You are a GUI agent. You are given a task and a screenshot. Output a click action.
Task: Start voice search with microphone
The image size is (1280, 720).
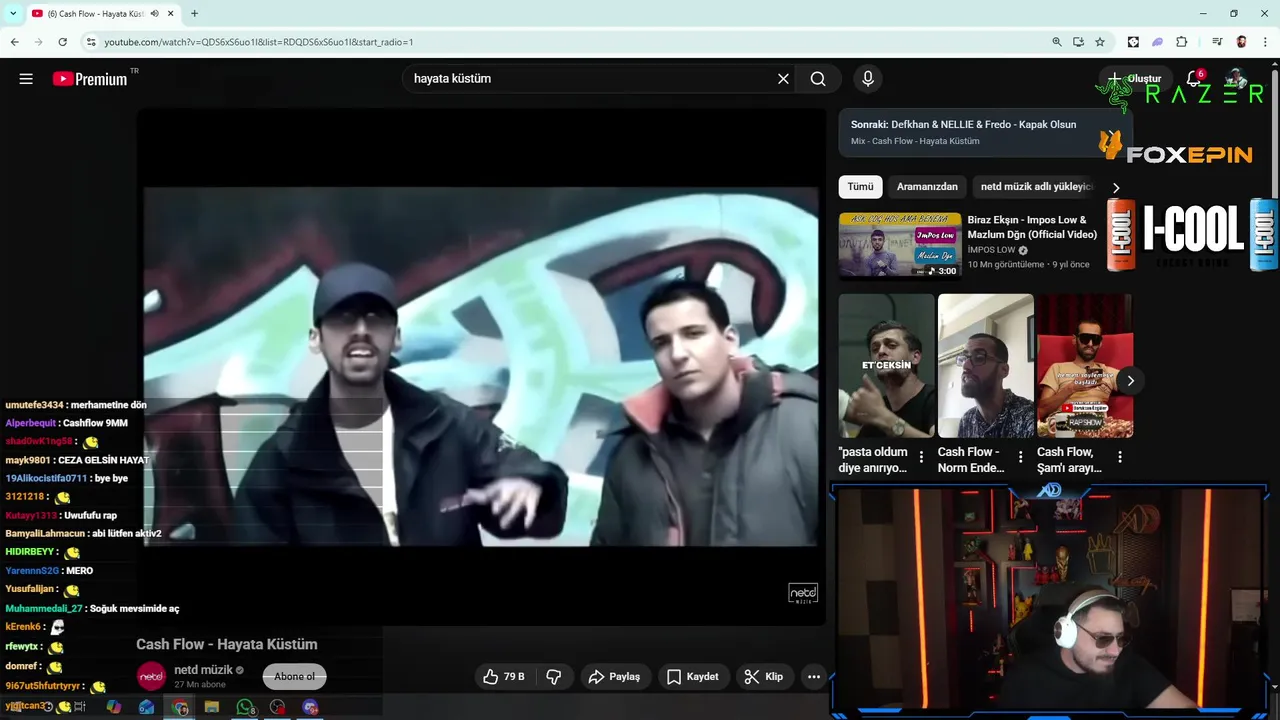click(868, 79)
